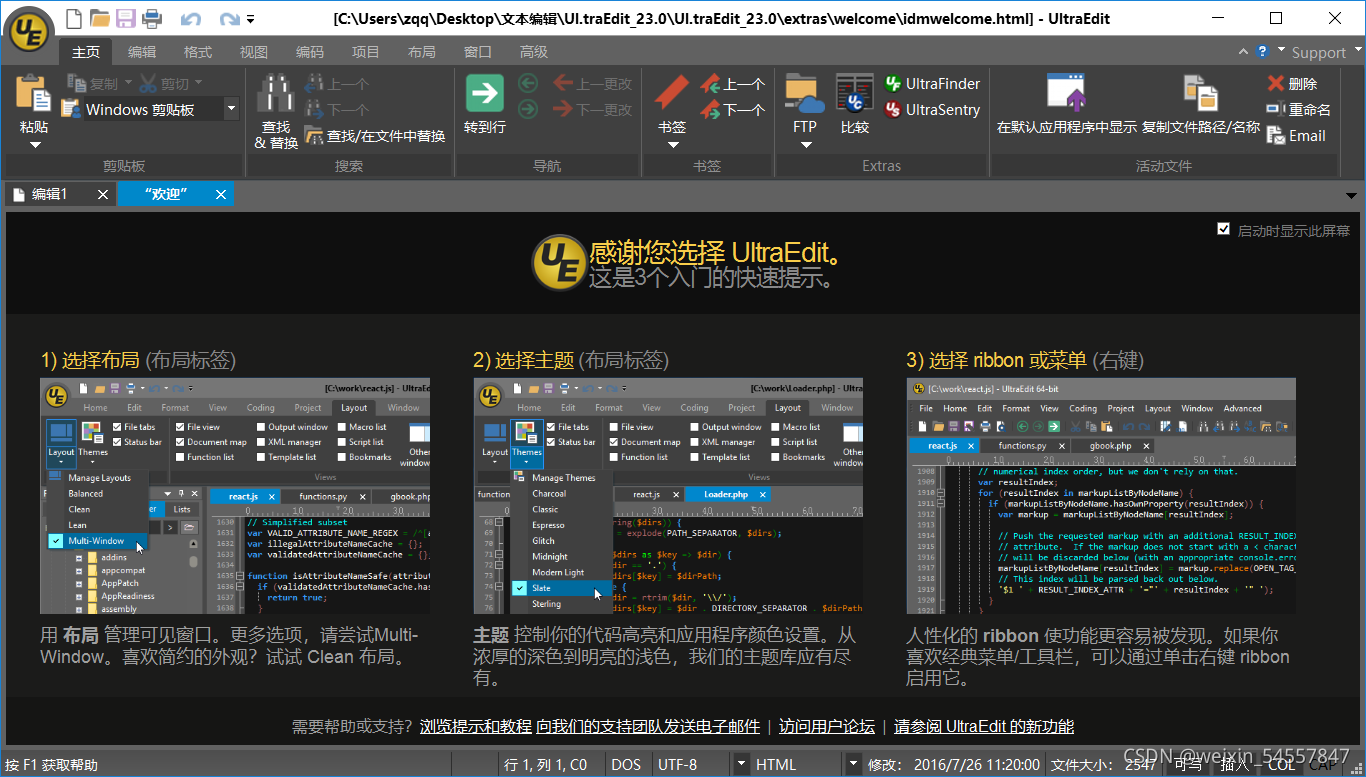Open the Windows 剪贴板 clipboard dropdown
The width and height of the screenshot is (1366, 777).
pos(231,109)
